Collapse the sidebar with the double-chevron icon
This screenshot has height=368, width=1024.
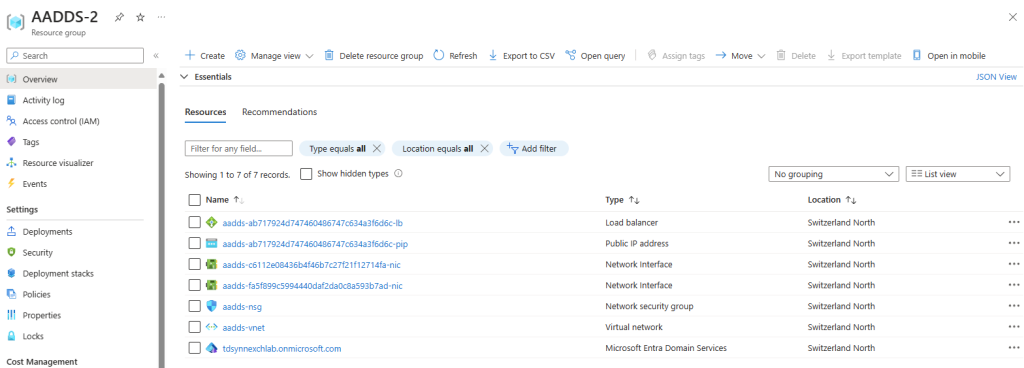coord(156,55)
